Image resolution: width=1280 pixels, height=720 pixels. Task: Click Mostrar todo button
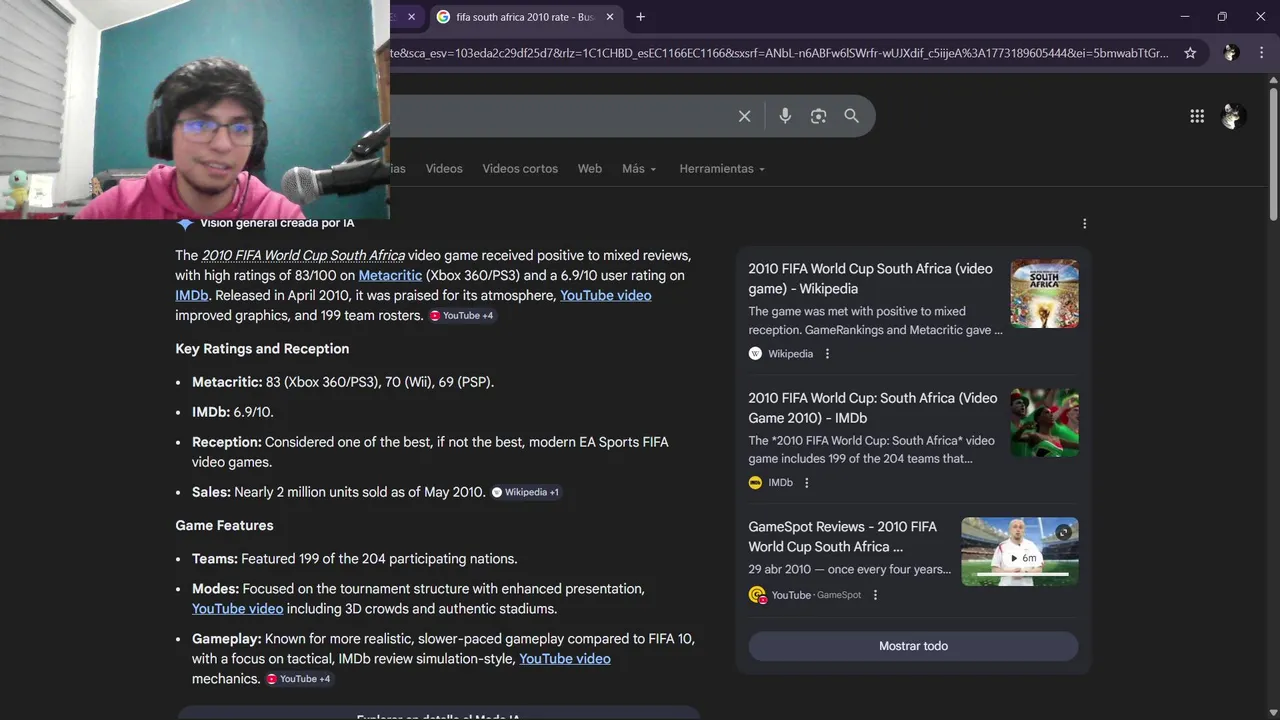tap(913, 646)
